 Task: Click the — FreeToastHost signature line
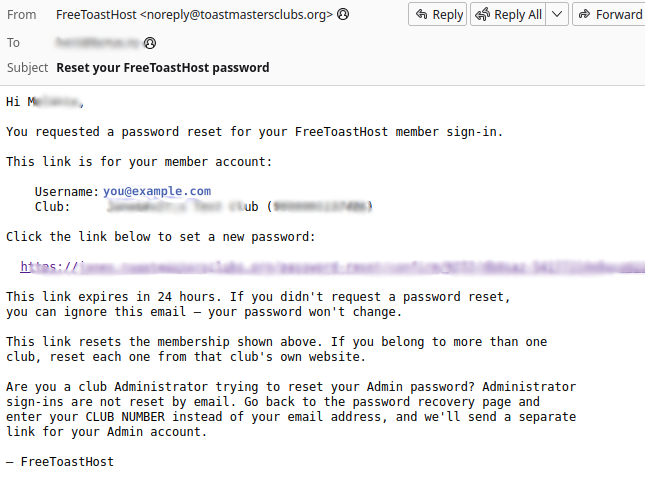point(60,462)
